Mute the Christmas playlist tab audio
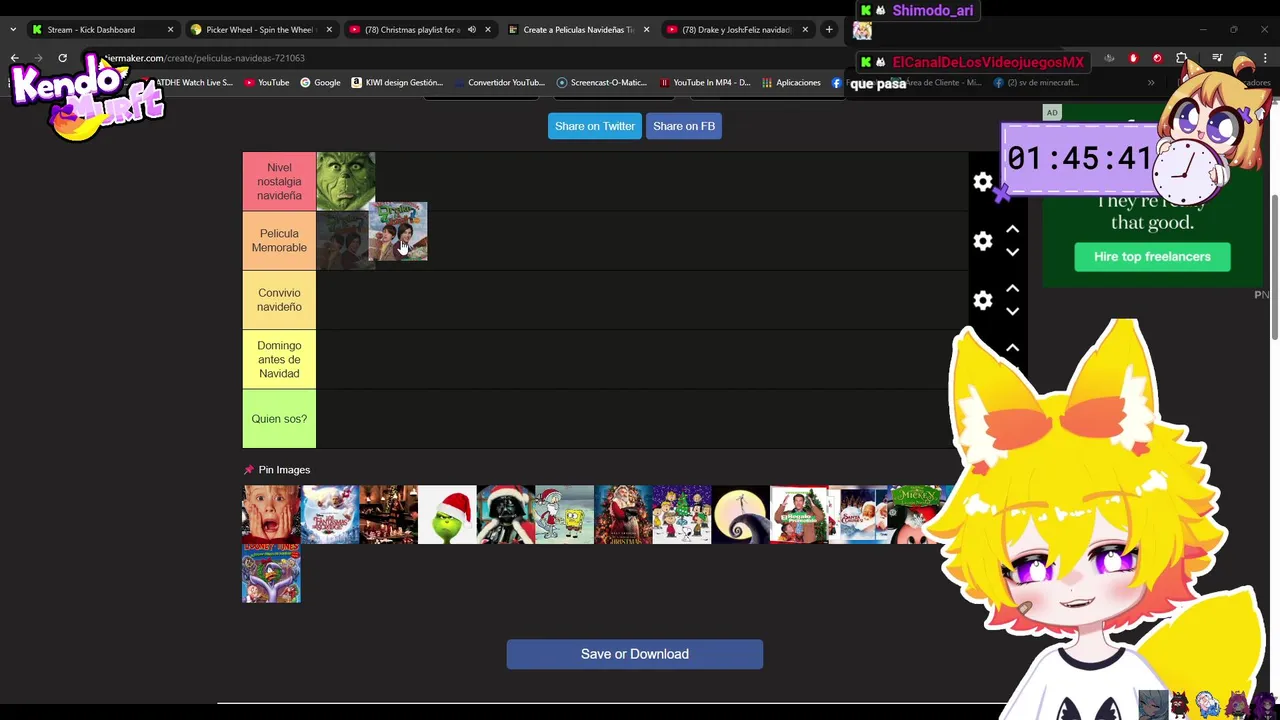The height and width of the screenshot is (720, 1280). click(x=472, y=30)
